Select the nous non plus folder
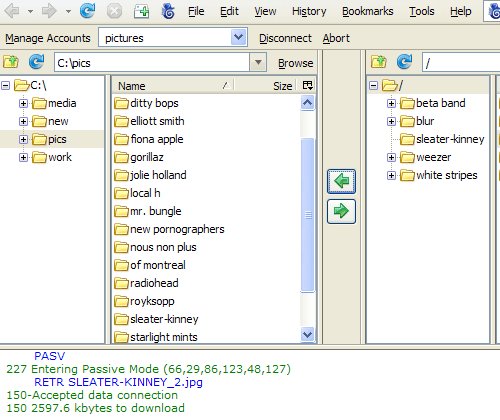This screenshot has width=500, height=420. pyautogui.click(x=155, y=247)
